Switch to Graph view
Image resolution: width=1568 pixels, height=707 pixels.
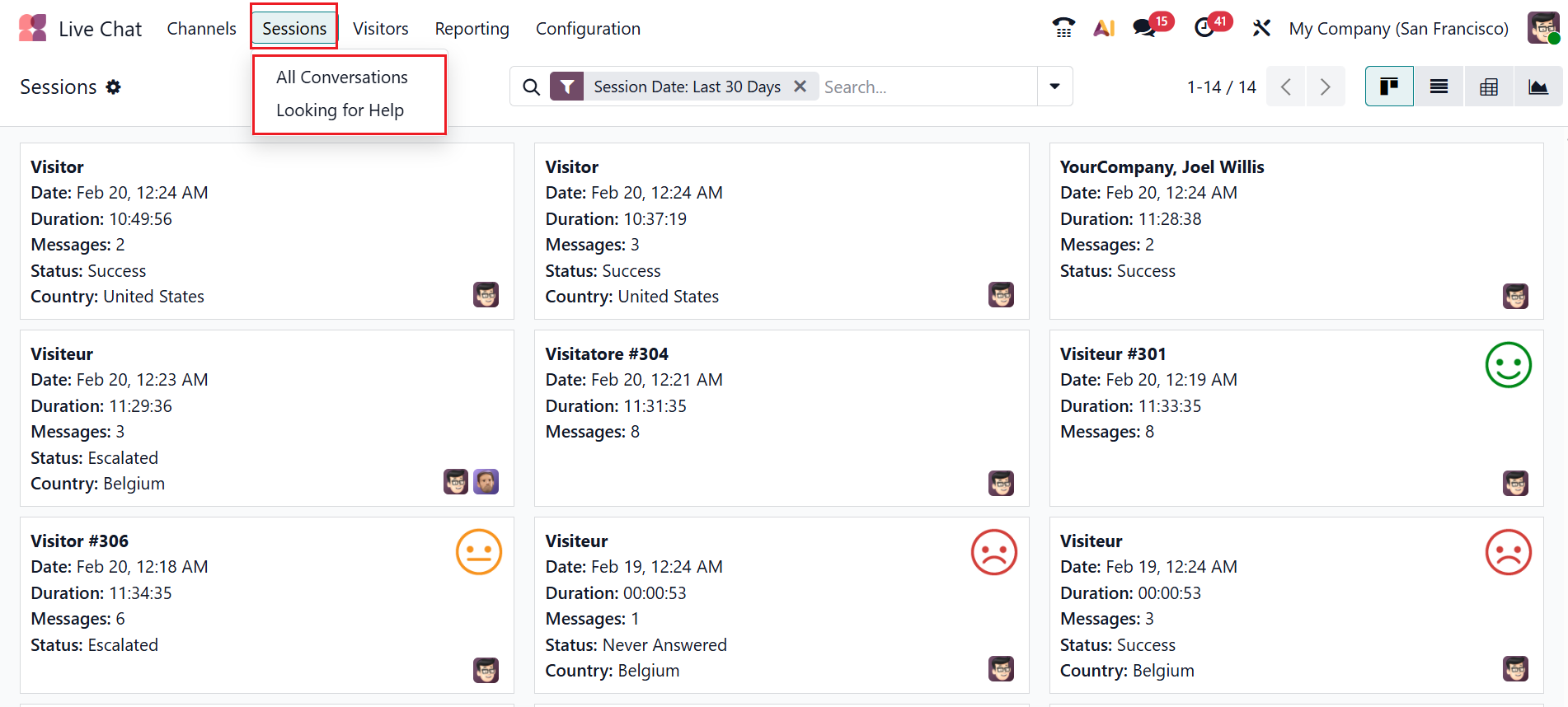coord(1538,87)
